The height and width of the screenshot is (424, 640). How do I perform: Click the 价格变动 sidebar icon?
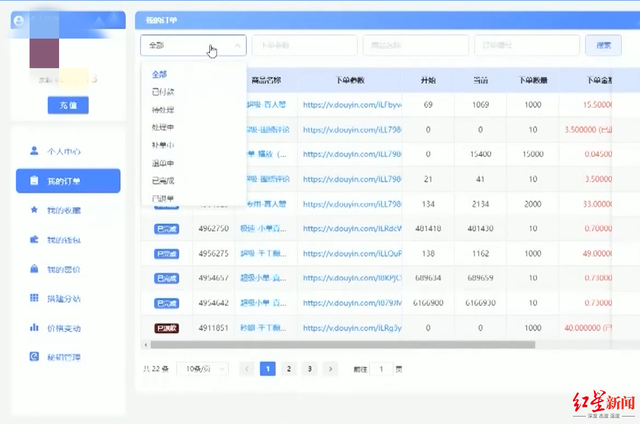pos(33,327)
